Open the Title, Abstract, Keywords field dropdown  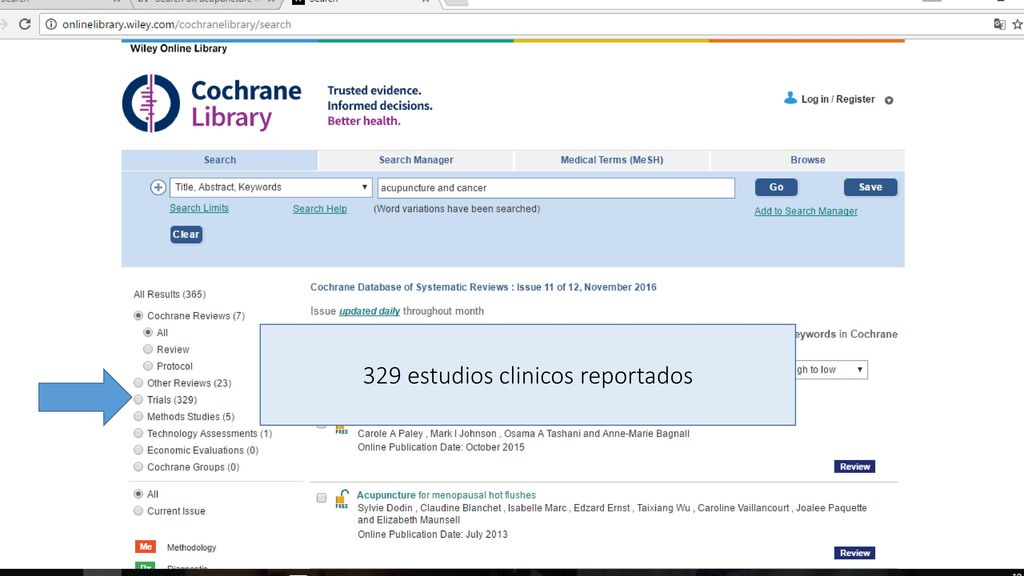[271, 187]
